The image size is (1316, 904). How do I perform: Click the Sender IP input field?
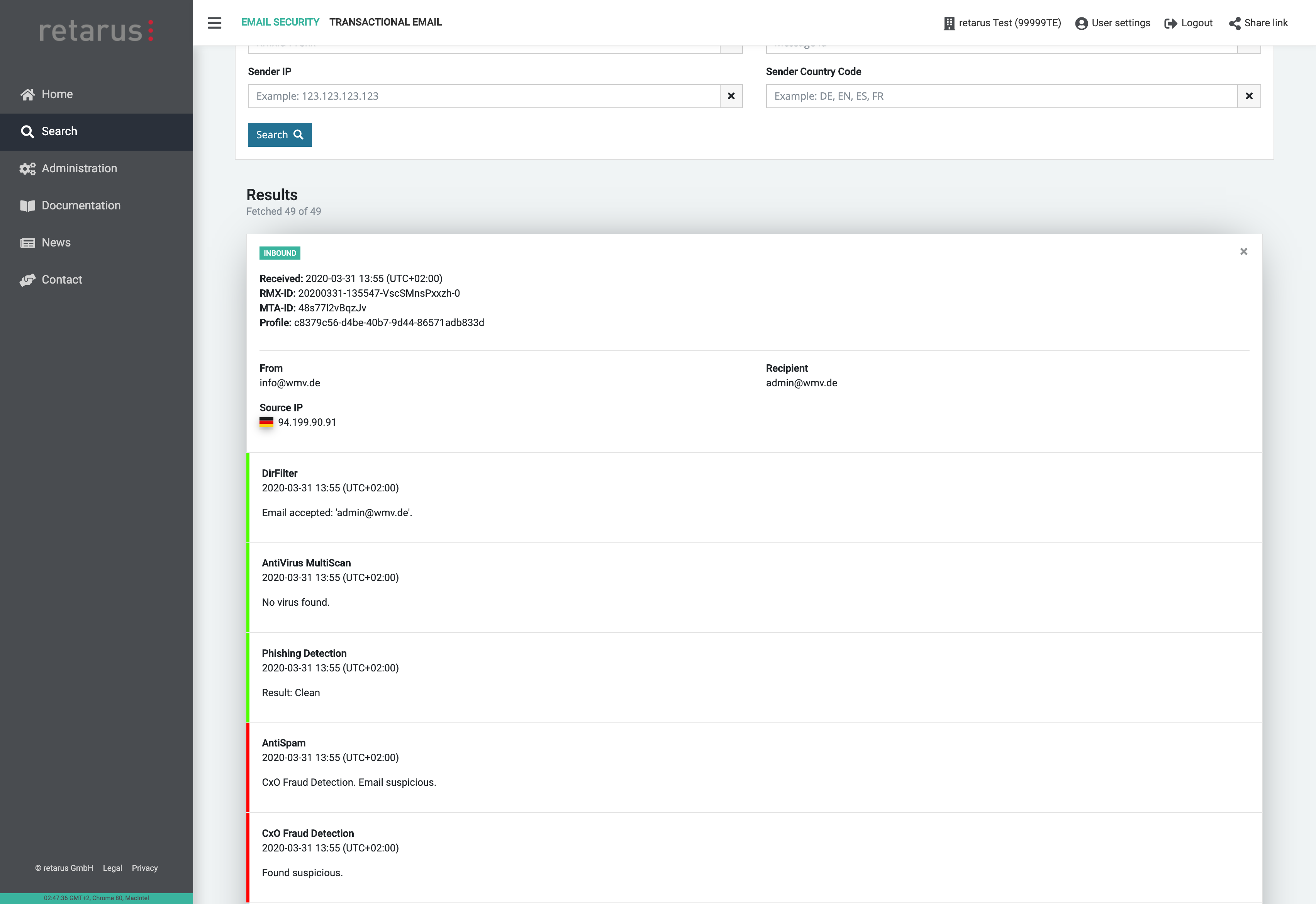coord(483,96)
